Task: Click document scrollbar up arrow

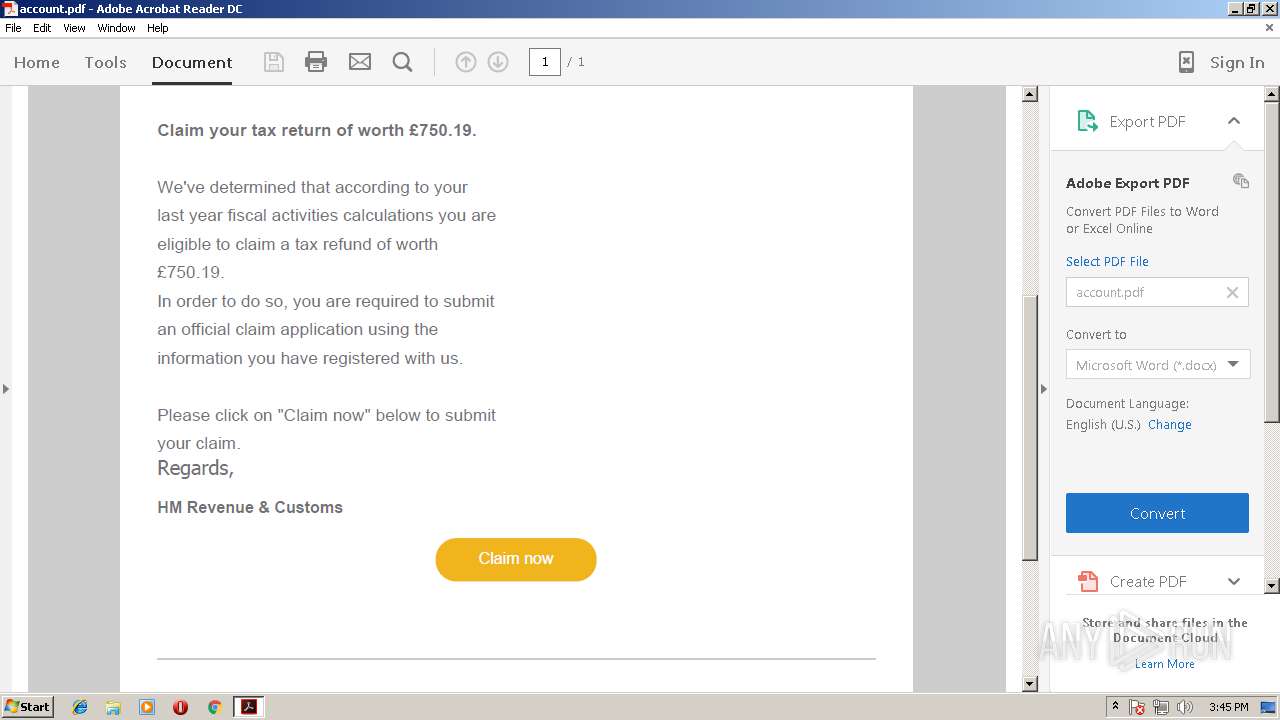Action: pos(1030,95)
